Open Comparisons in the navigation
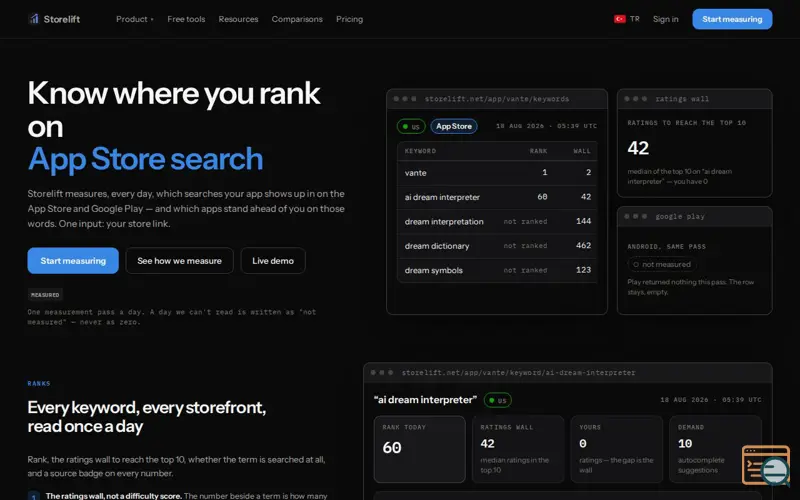 297,19
